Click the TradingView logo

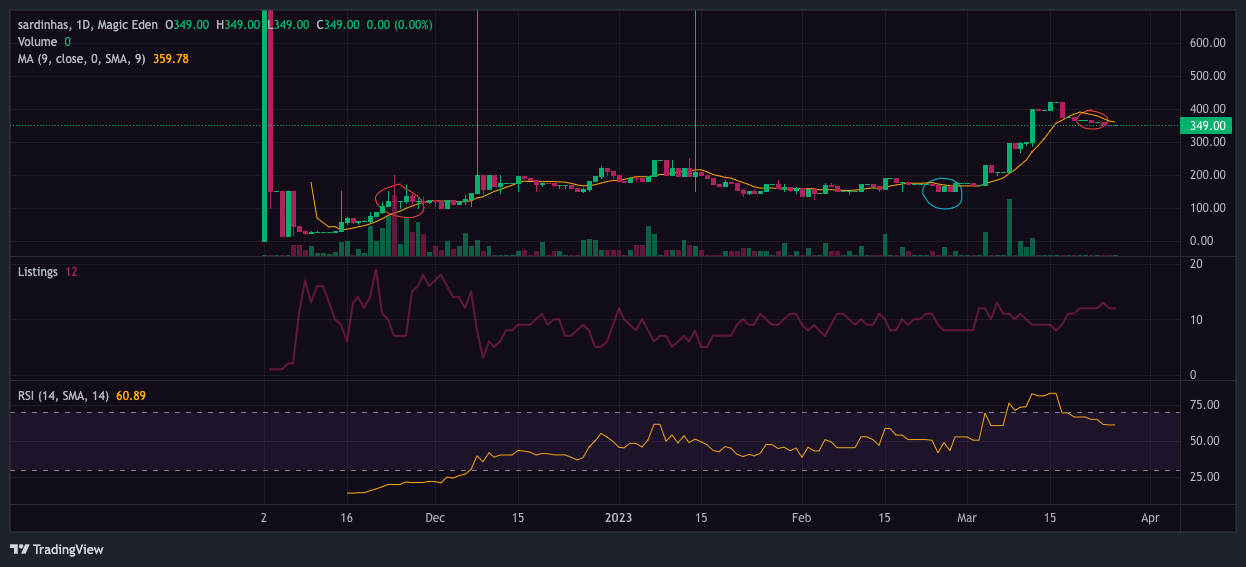click(x=57, y=549)
